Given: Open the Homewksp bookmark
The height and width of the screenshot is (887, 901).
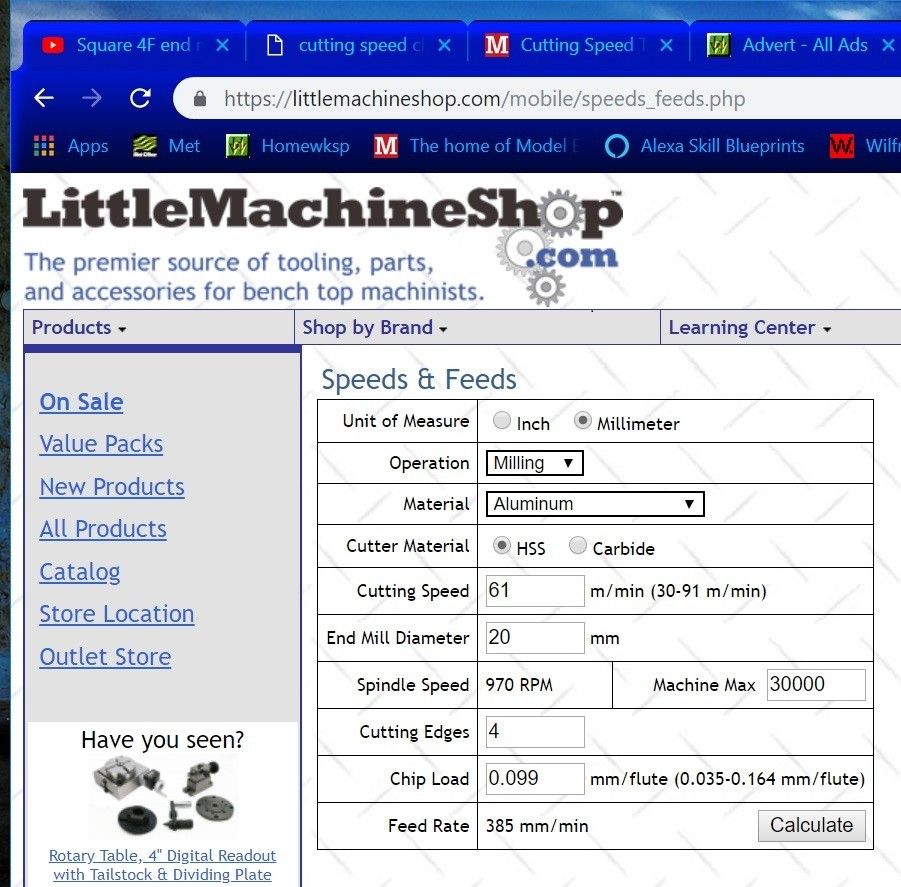Looking at the screenshot, I should click(288, 146).
